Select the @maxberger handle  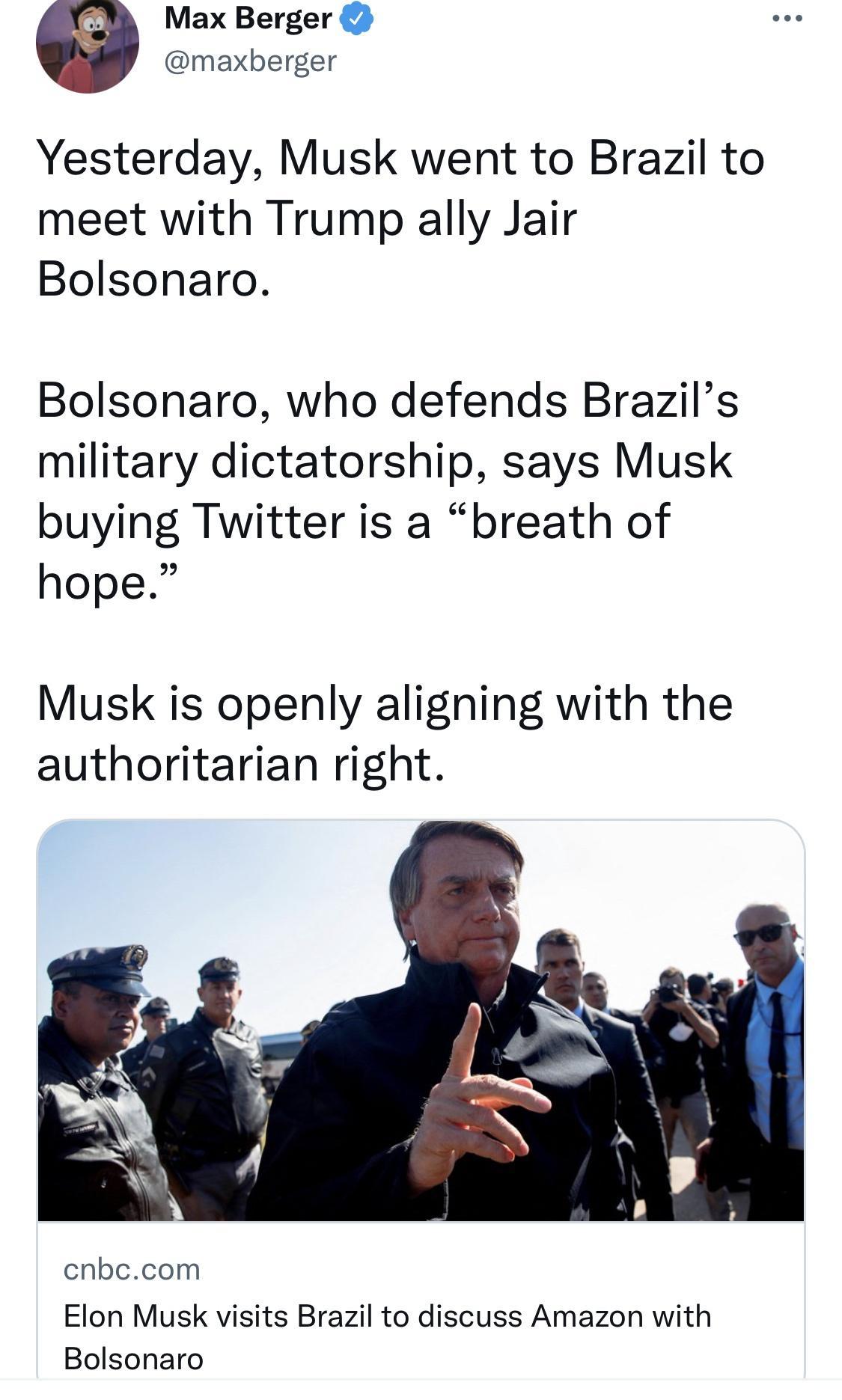pyautogui.click(x=247, y=61)
